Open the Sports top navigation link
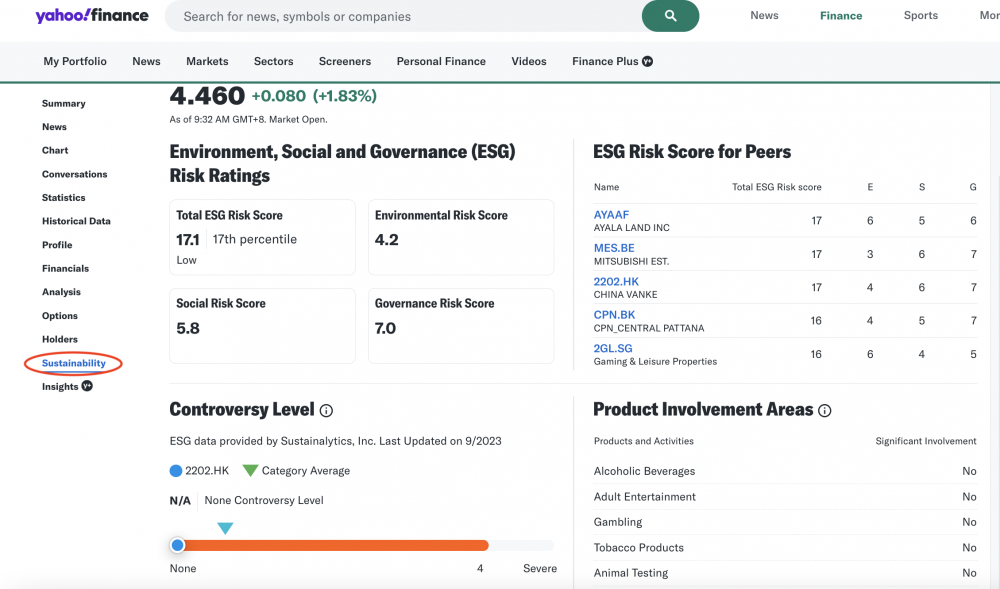 click(920, 15)
